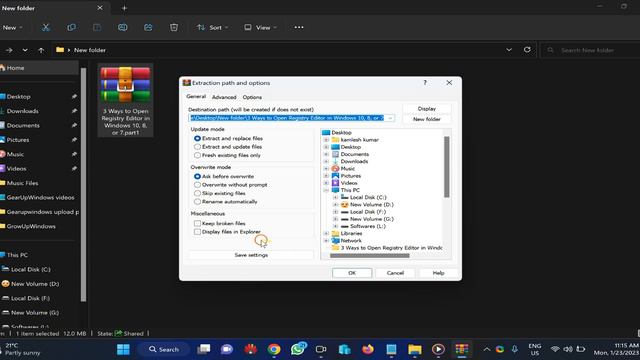The height and width of the screenshot is (360, 640).
Task: Click the Delete trash icon in Explorer toolbar
Action: (x=174, y=27)
